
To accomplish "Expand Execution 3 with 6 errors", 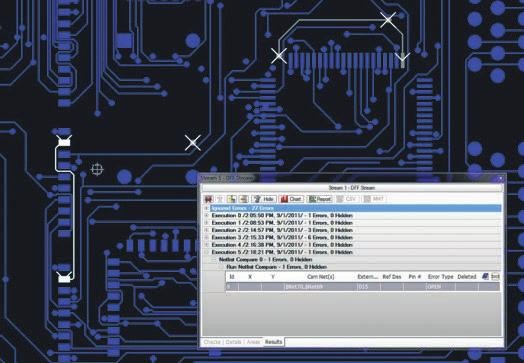I will [x=207, y=238].
